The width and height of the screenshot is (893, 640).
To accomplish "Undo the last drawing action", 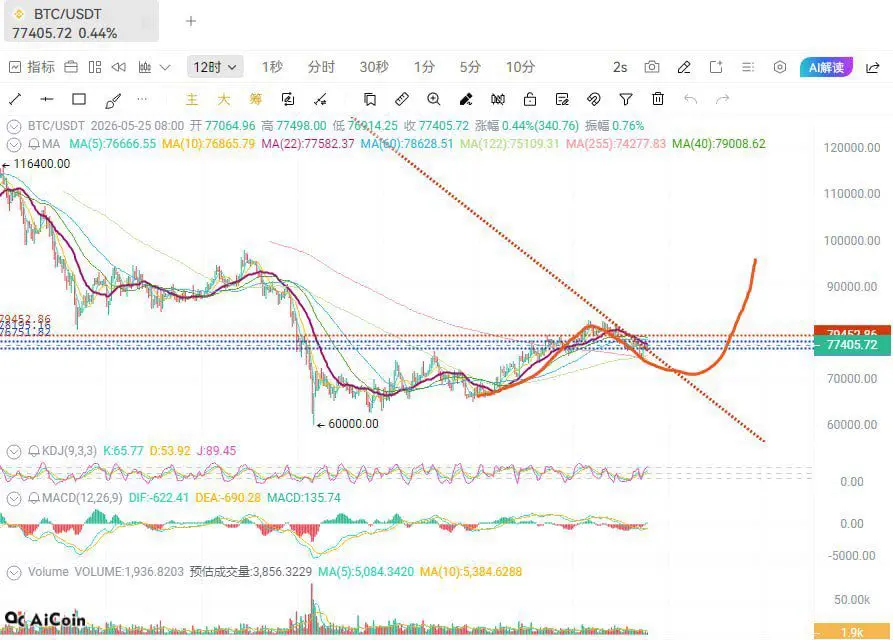I will coord(690,100).
